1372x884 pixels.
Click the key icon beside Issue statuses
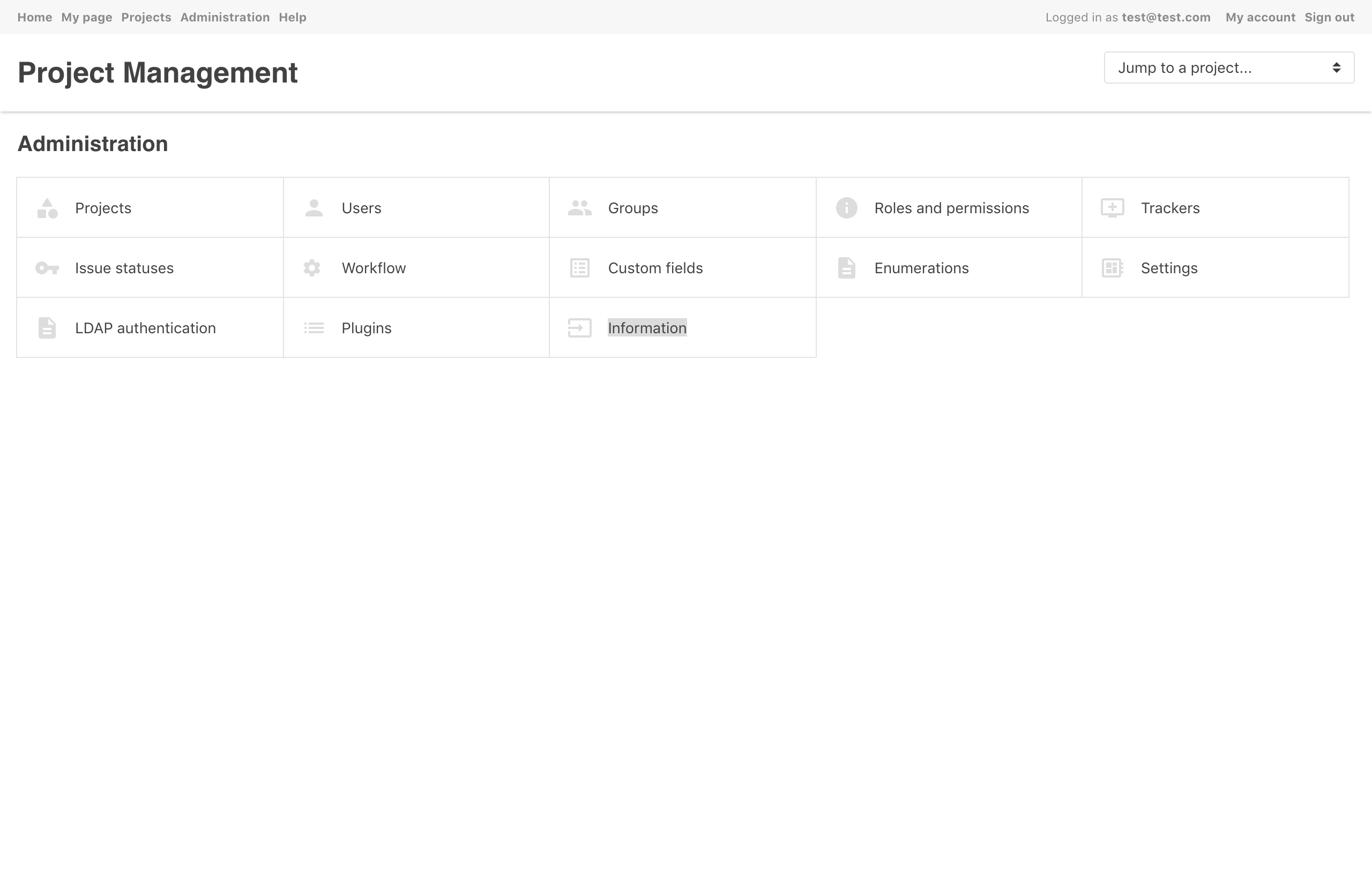[x=47, y=268]
